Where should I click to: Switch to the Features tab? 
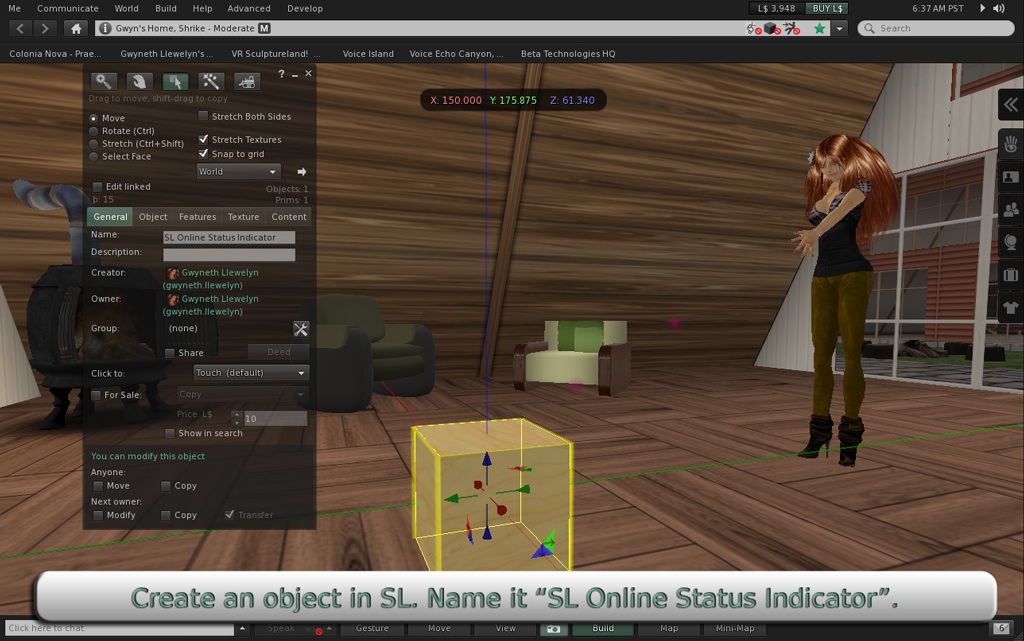pyautogui.click(x=197, y=217)
